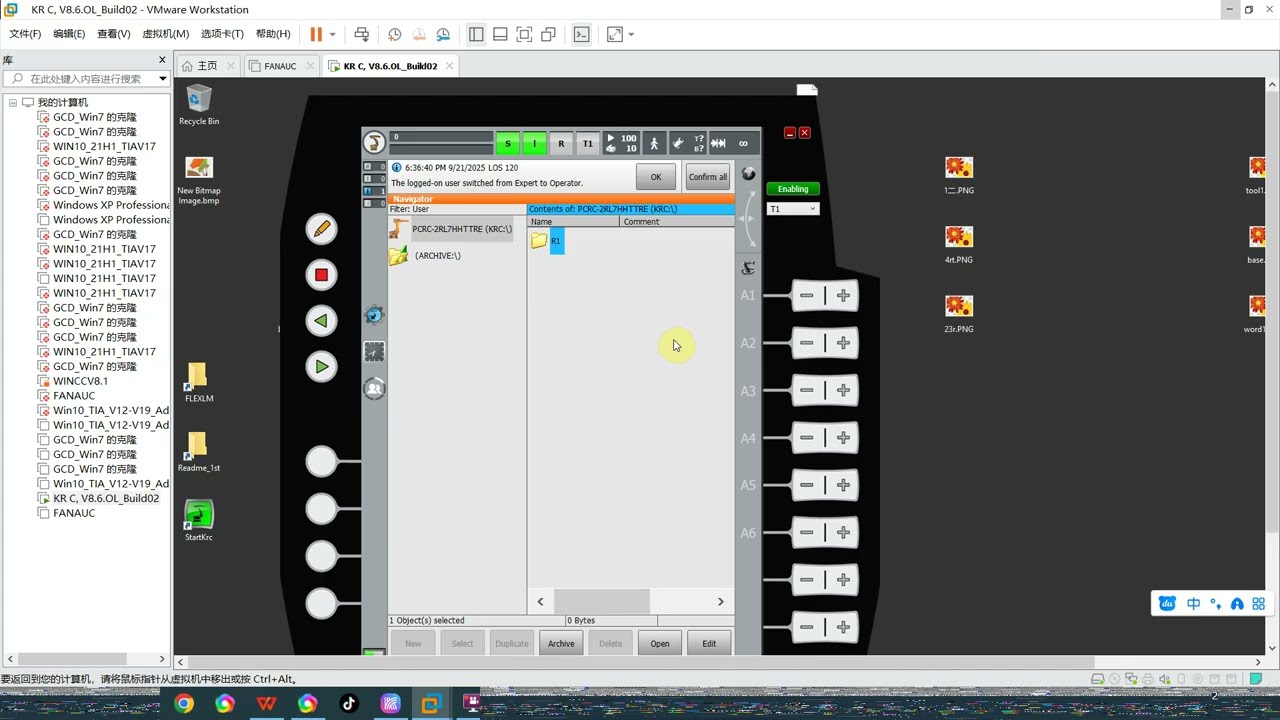
Task: Switch to the FANAUC tab
Action: (280, 66)
